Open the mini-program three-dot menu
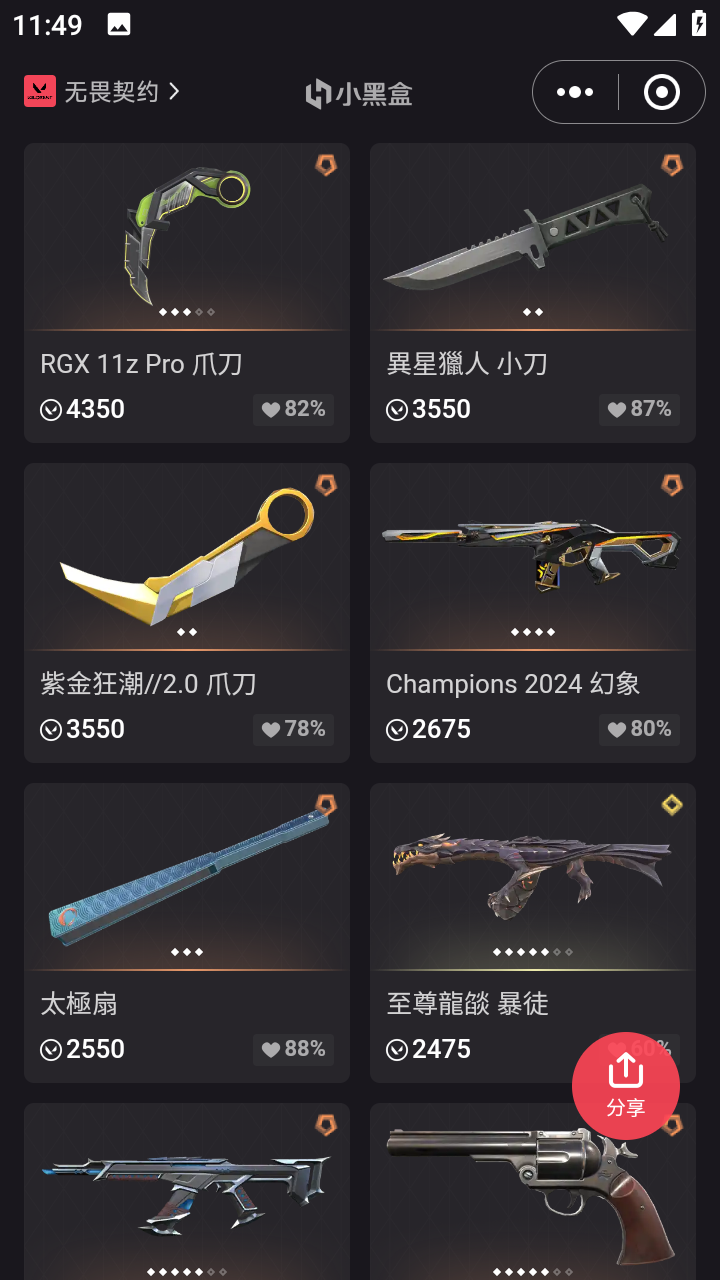This screenshot has width=720, height=1280. (x=575, y=92)
